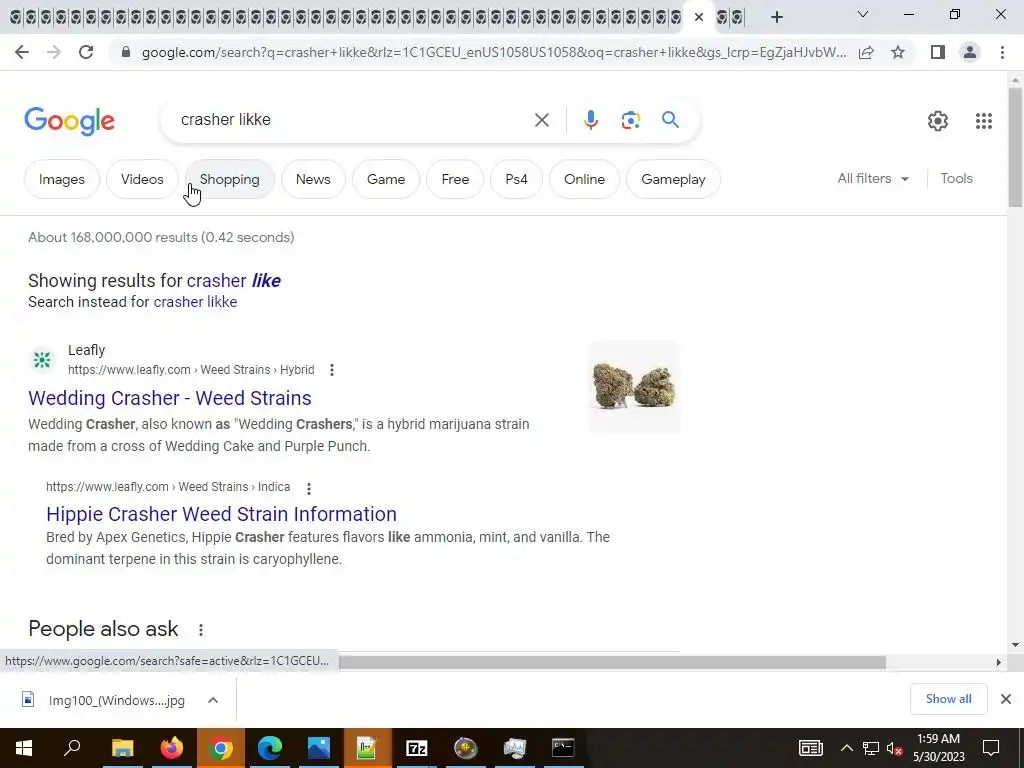Share this page icon in address bar
The image size is (1024, 768).
click(866, 52)
